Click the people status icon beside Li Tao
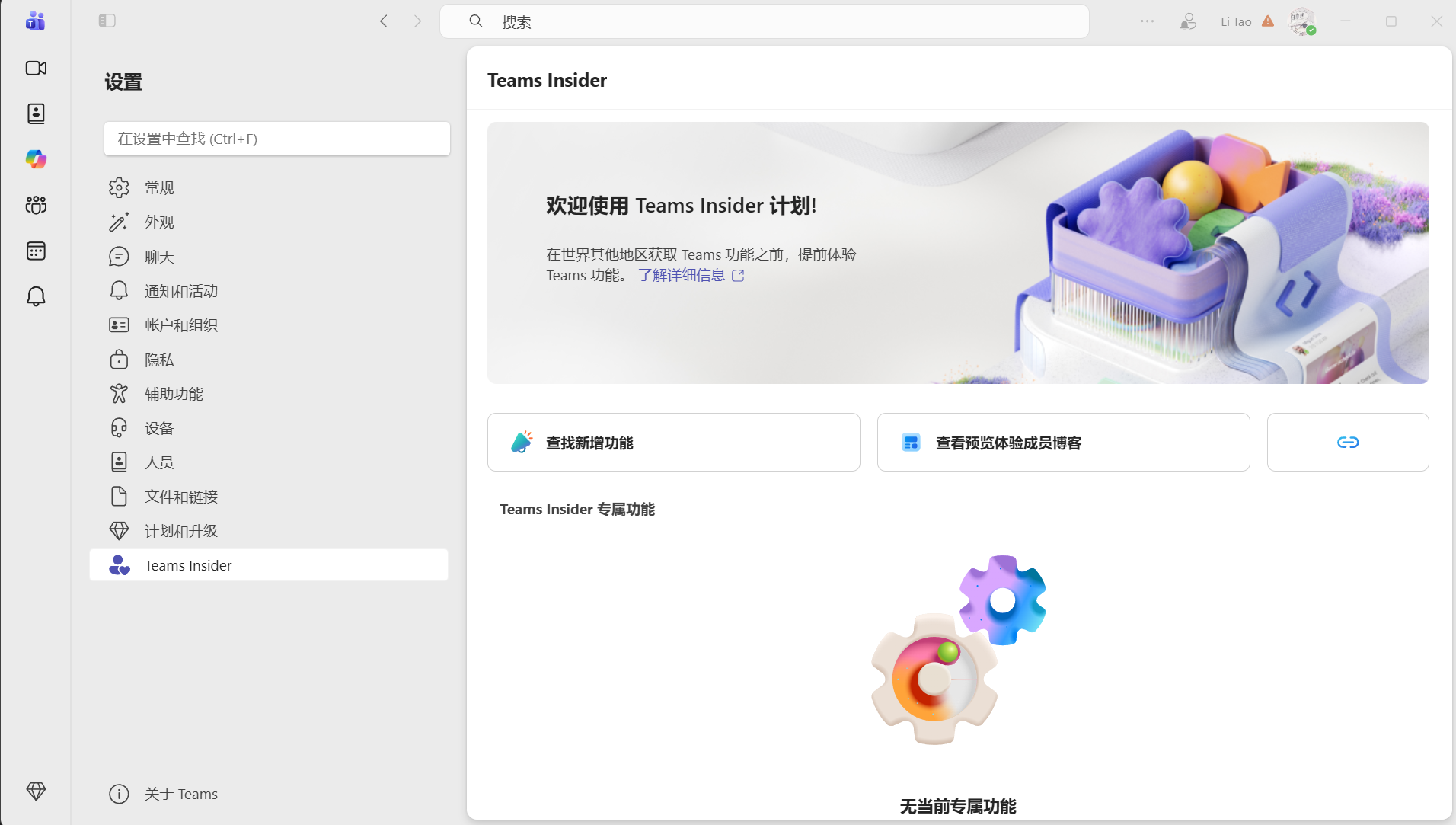Screen dimensions: 1456x825 1188,21
